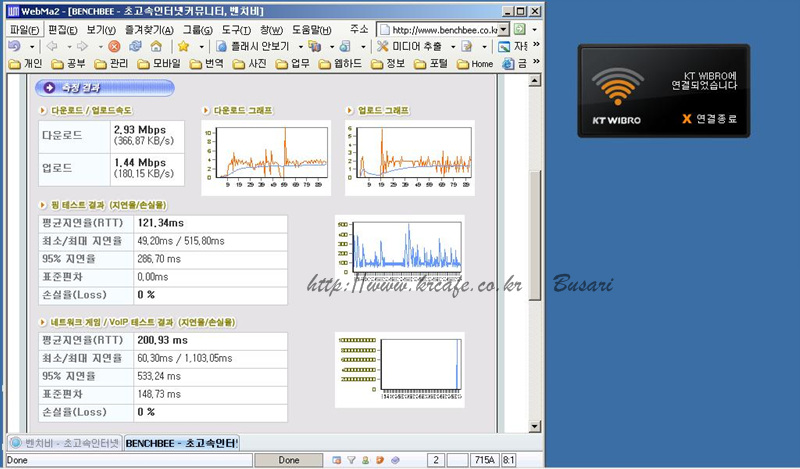The image size is (800, 469).
Task: Open the 도구(T) menu
Action: (x=236, y=30)
